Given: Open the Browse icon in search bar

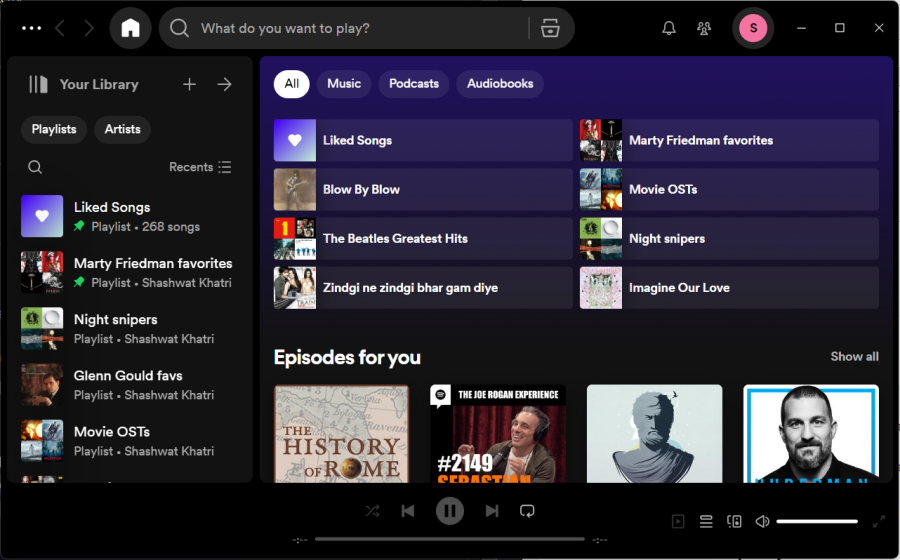Looking at the screenshot, I should 549,28.
